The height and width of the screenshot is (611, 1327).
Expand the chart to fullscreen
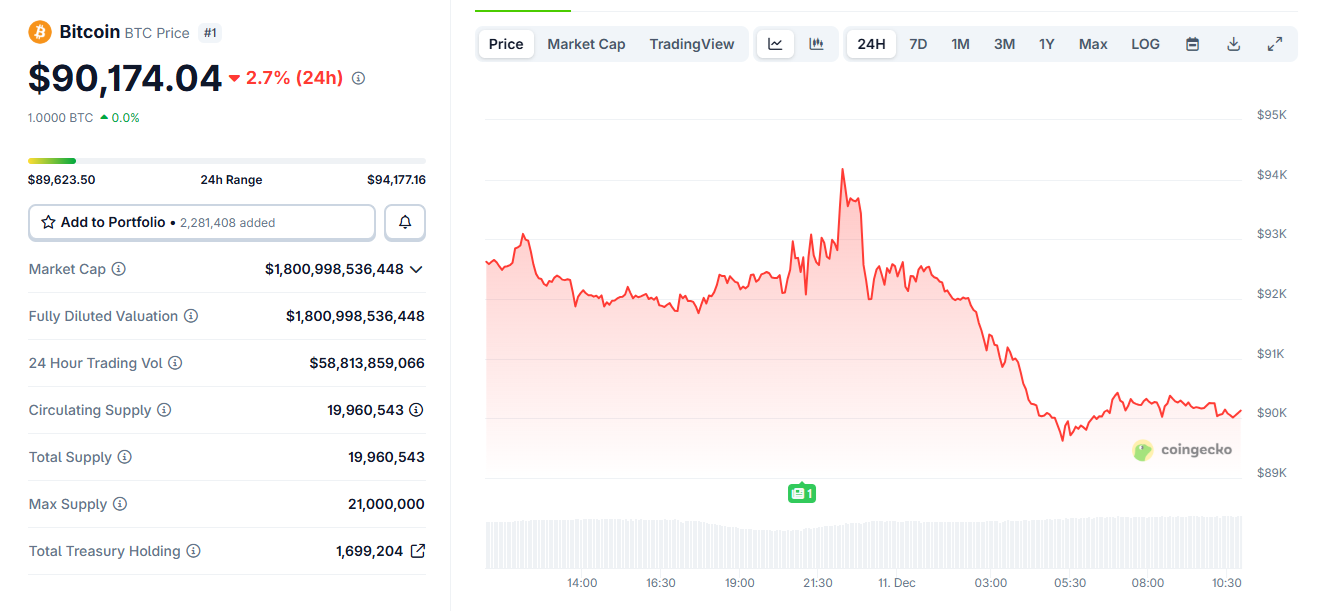pyautogui.click(x=1274, y=43)
